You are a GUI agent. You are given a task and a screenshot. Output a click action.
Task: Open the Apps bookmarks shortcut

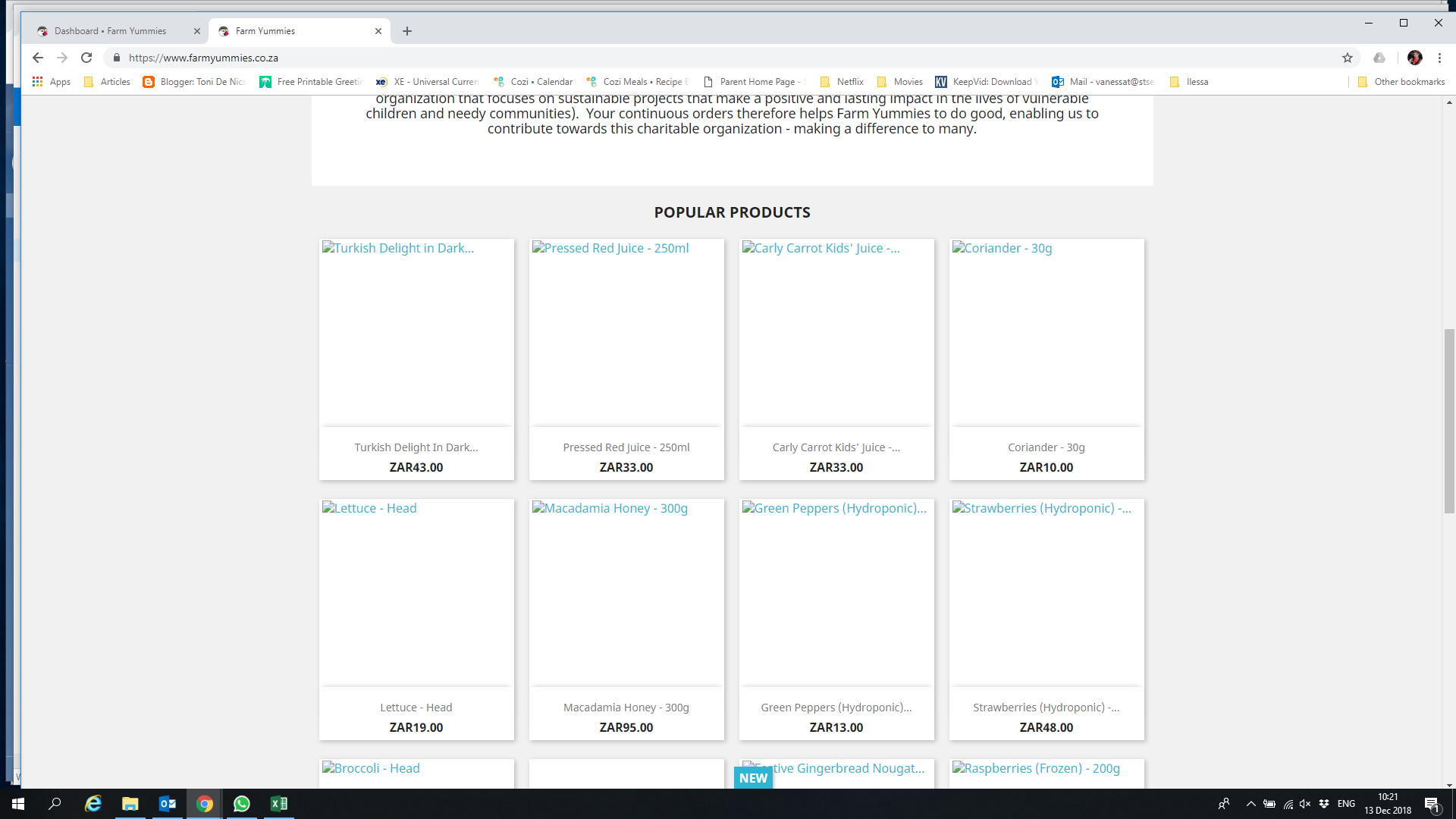(52, 82)
